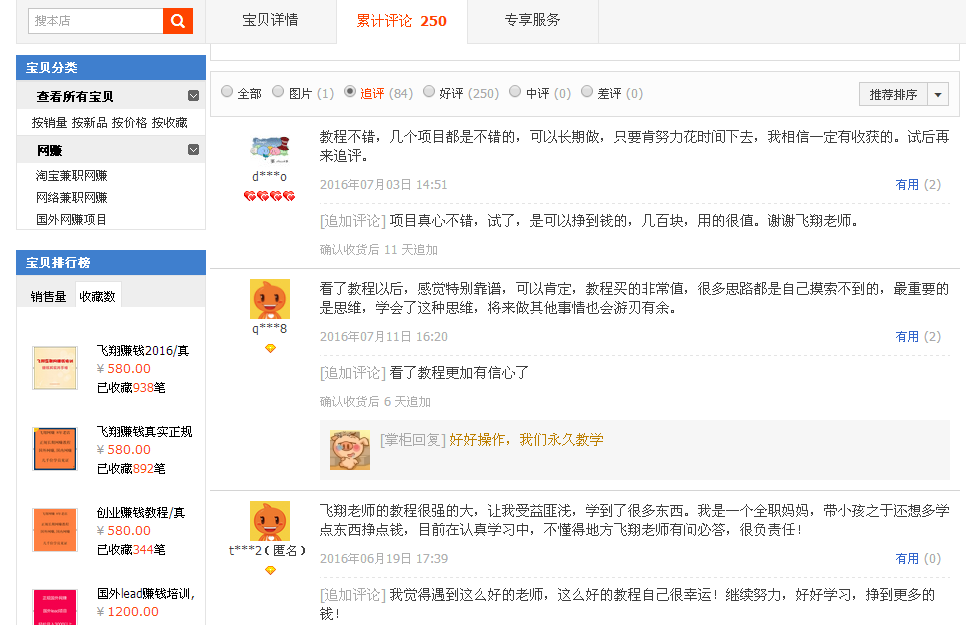Click the shop owner's pig avatar
This screenshot has width=966, height=625.
pyautogui.click(x=350, y=450)
